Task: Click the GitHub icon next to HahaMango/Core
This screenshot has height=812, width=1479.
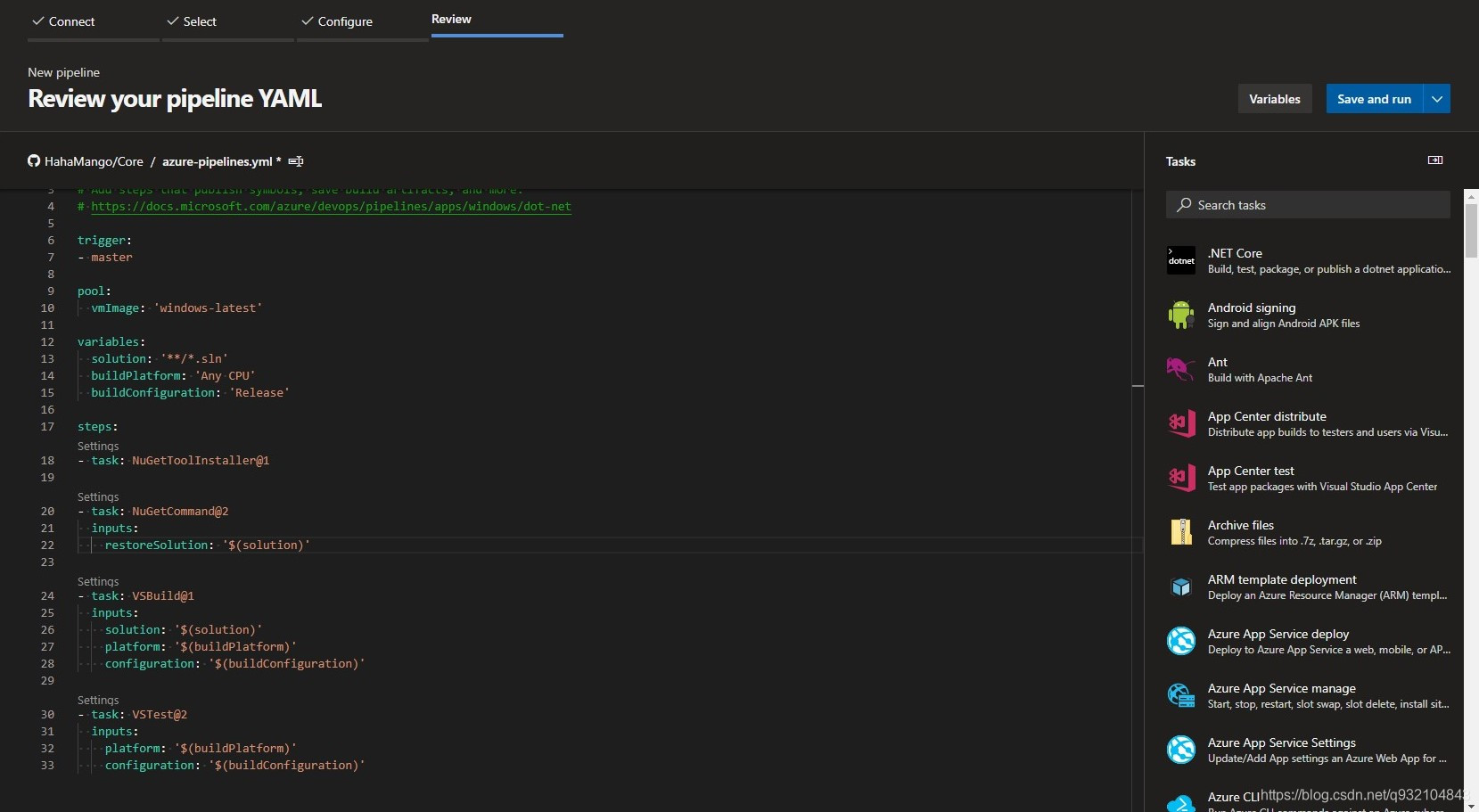Action: click(x=34, y=161)
